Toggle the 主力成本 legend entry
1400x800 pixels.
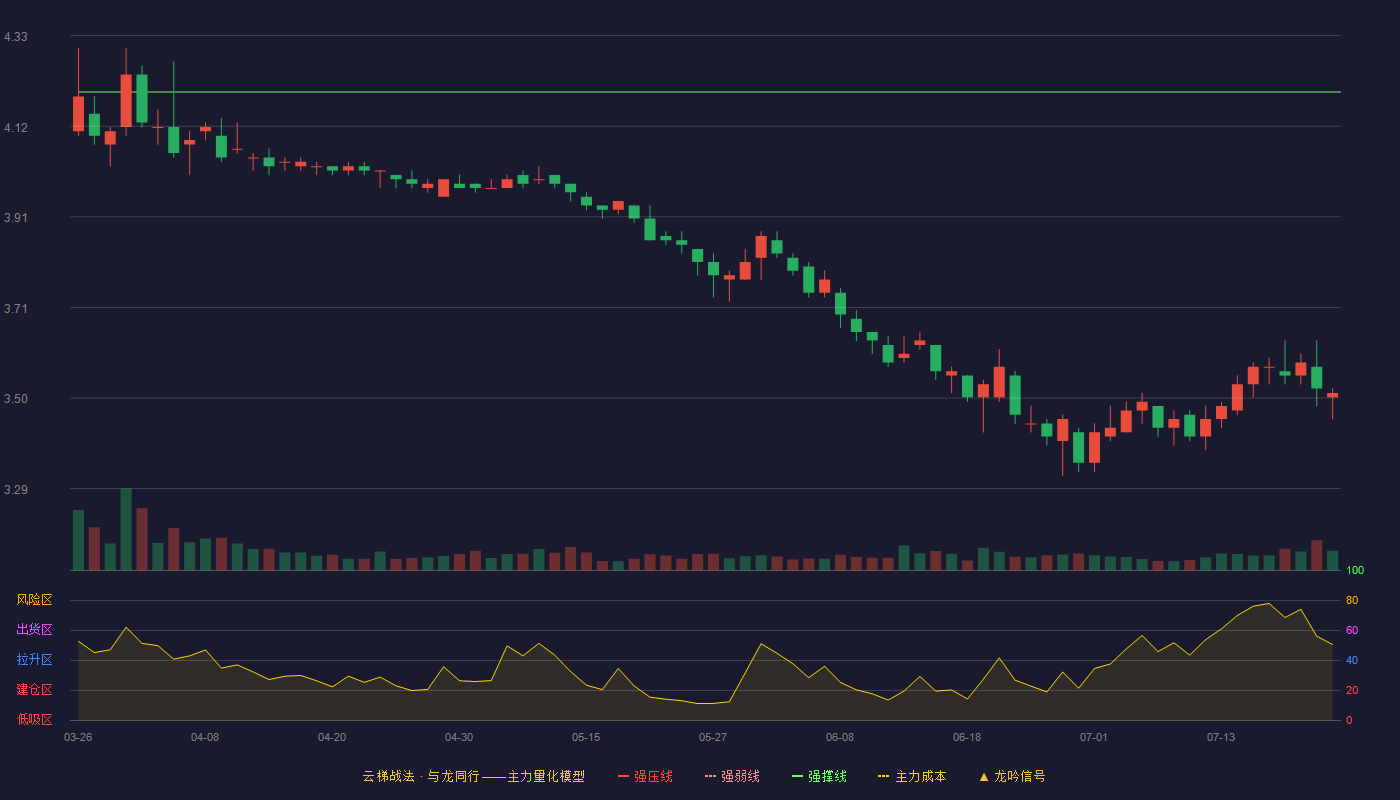912,776
